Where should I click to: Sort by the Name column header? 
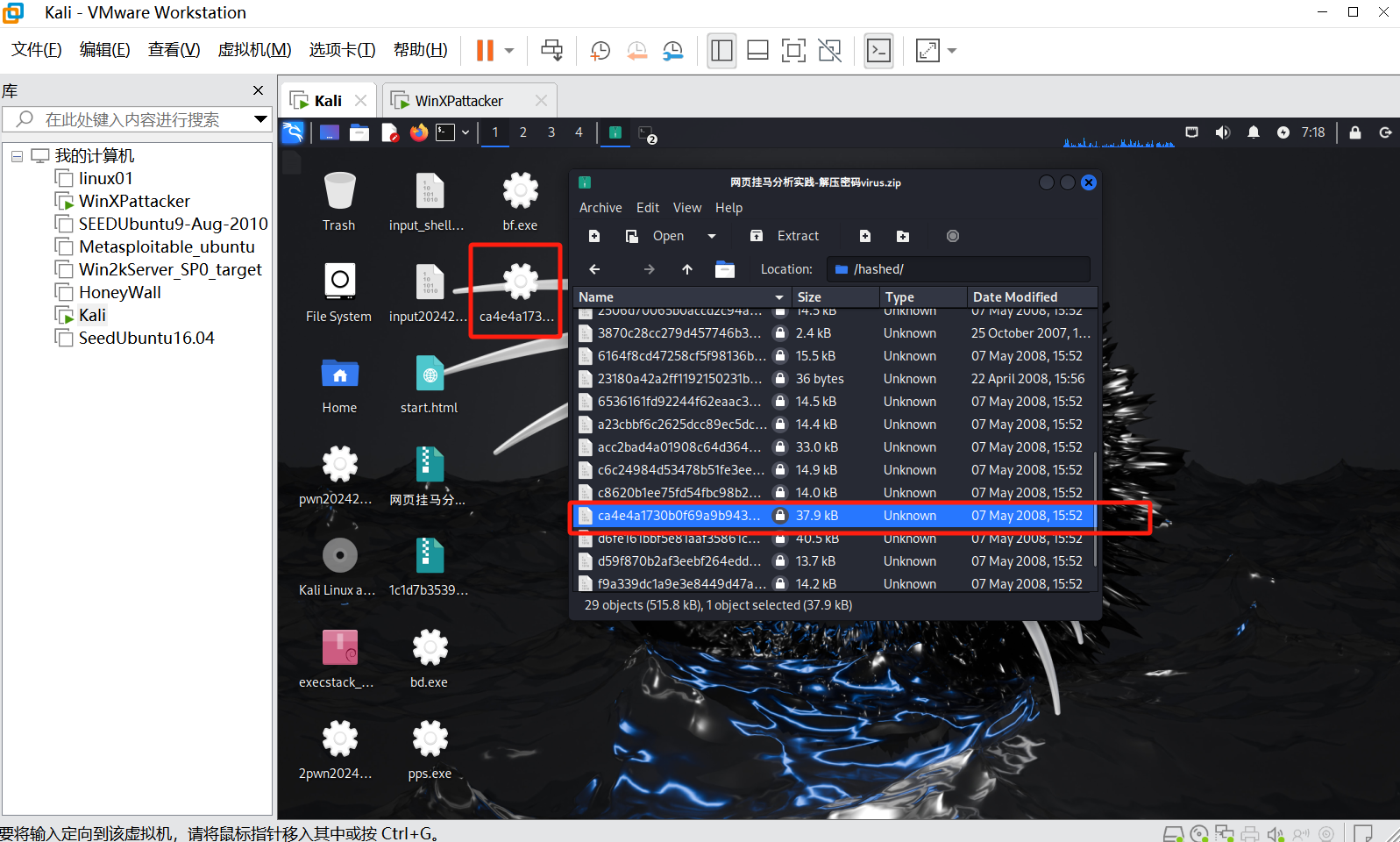coord(682,296)
